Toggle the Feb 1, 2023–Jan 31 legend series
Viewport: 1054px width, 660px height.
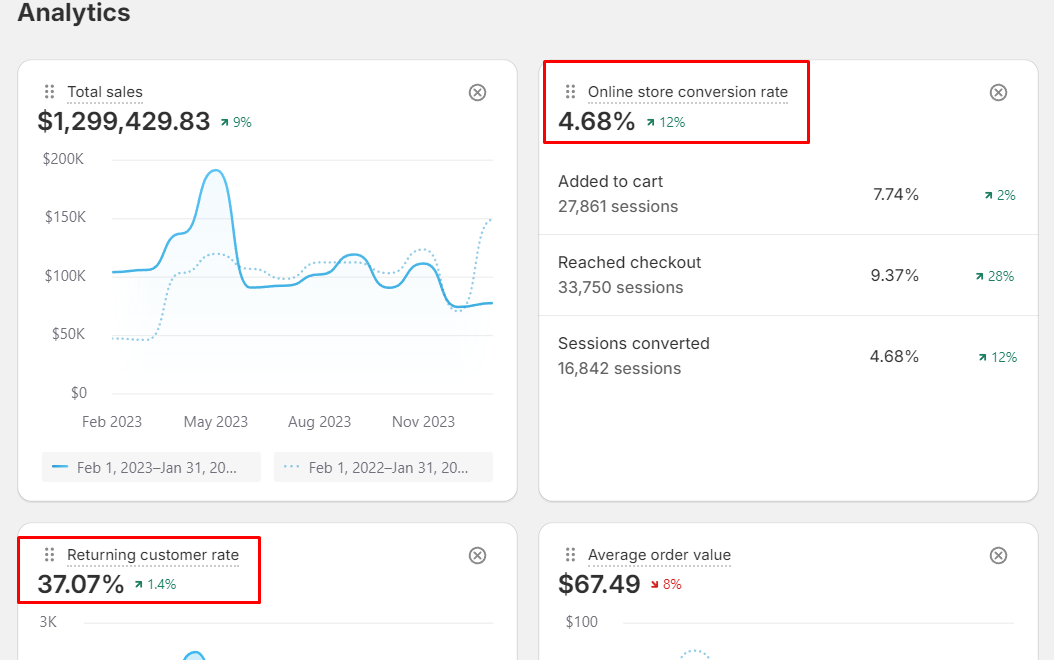151,467
